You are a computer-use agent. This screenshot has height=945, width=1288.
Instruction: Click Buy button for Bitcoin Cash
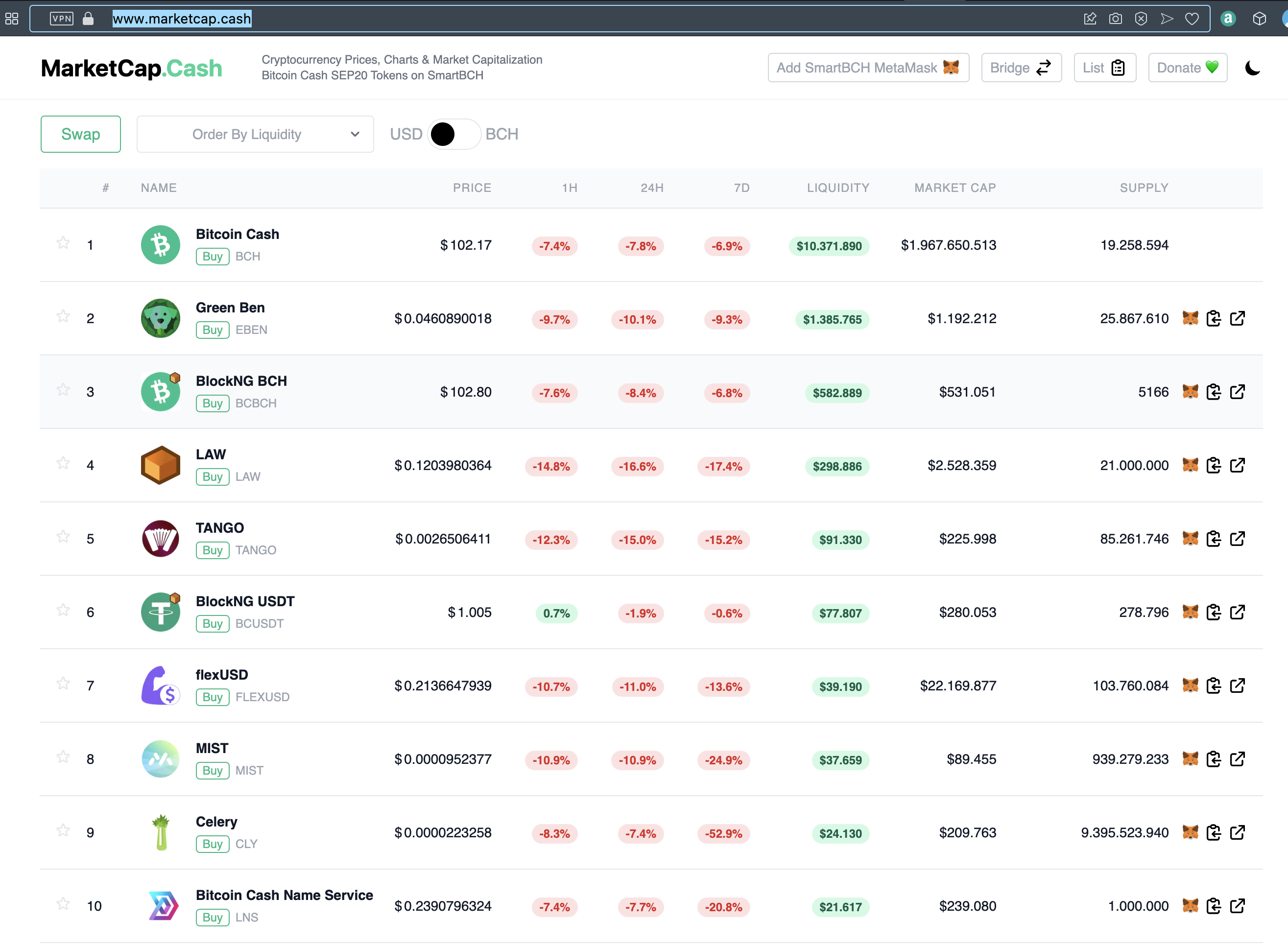pyautogui.click(x=212, y=256)
